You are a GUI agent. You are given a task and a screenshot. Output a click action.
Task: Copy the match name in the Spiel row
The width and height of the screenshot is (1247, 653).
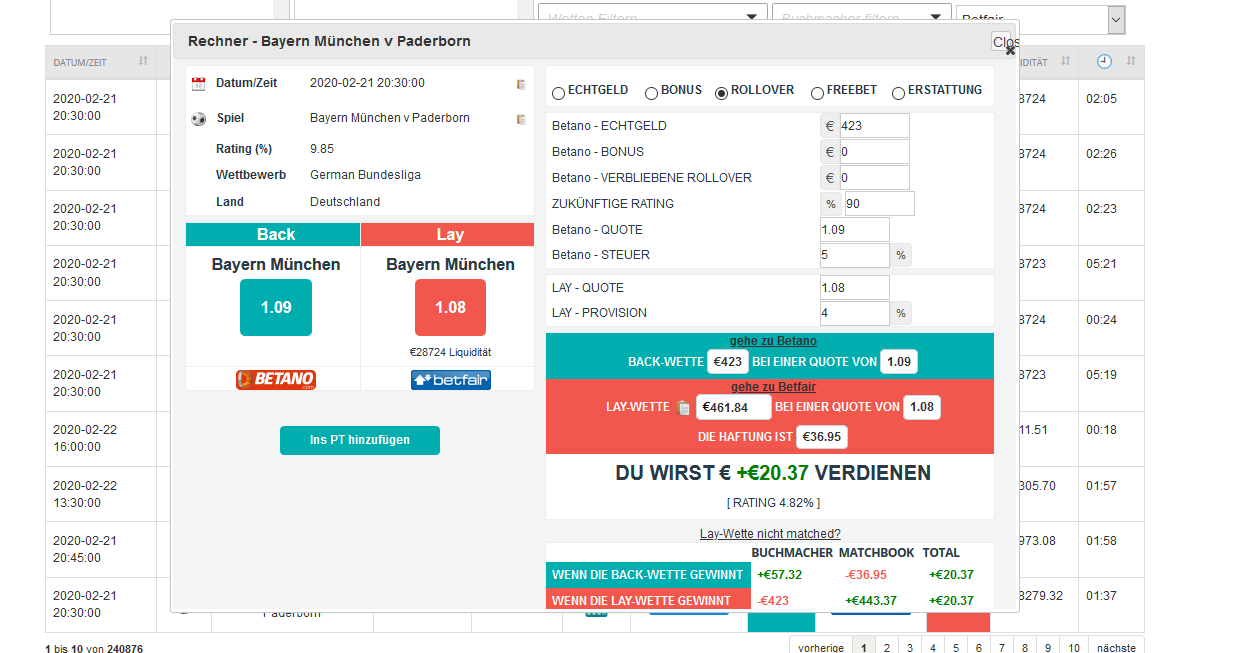(x=521, y=119)
